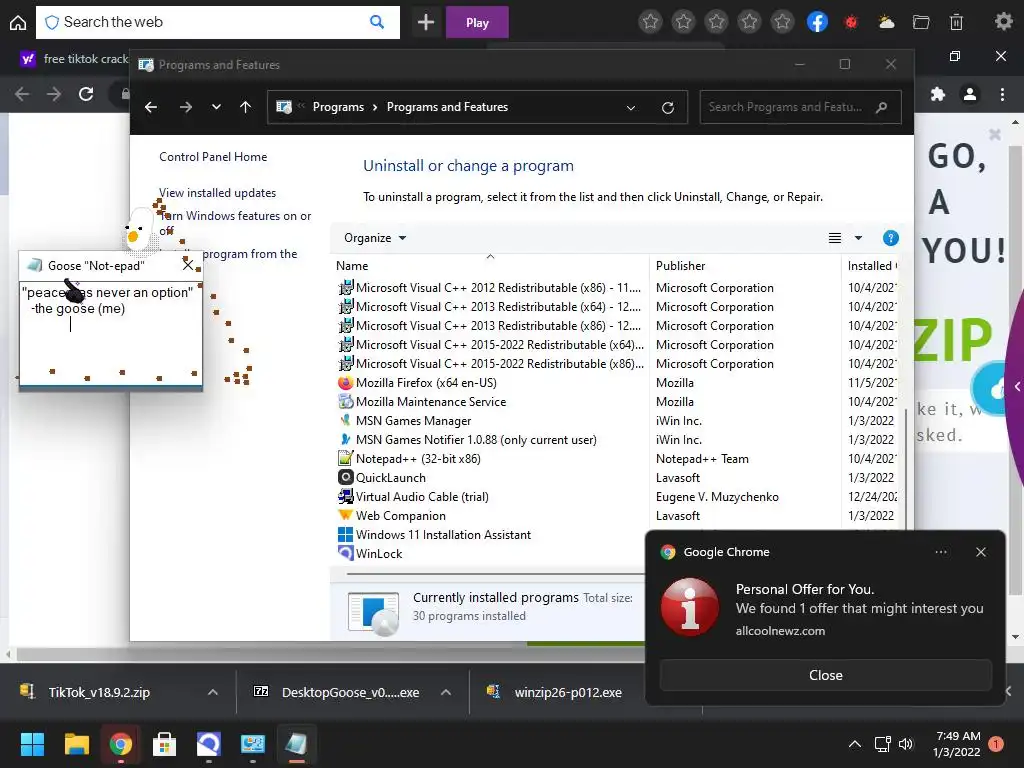1024x768 pixels.
Task: Expand options for TikTok_v18.9.2.zip download
Action: pyautogui.click(x=213, y=692)
